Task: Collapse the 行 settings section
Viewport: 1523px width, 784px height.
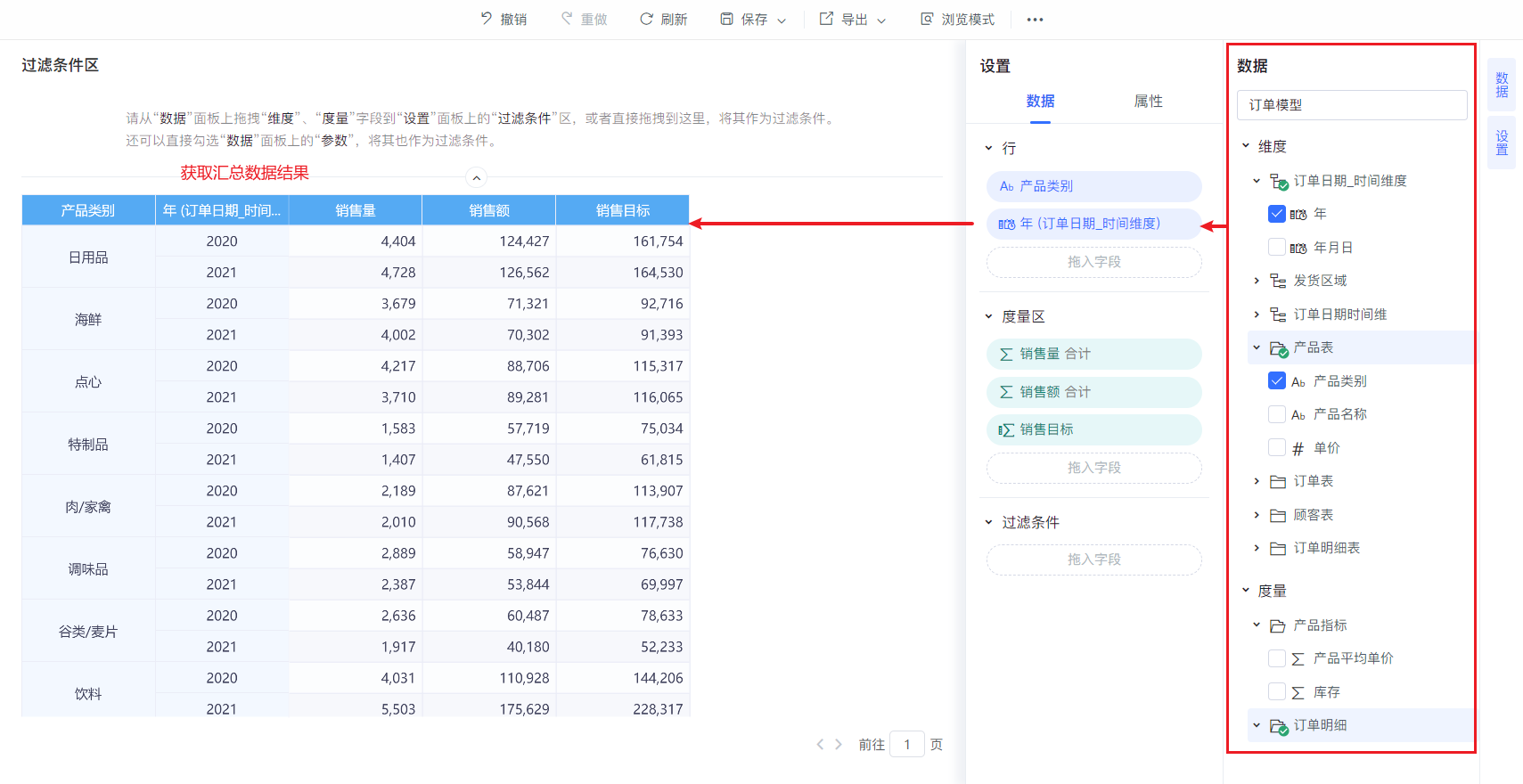Action: (x=988, y=148)
